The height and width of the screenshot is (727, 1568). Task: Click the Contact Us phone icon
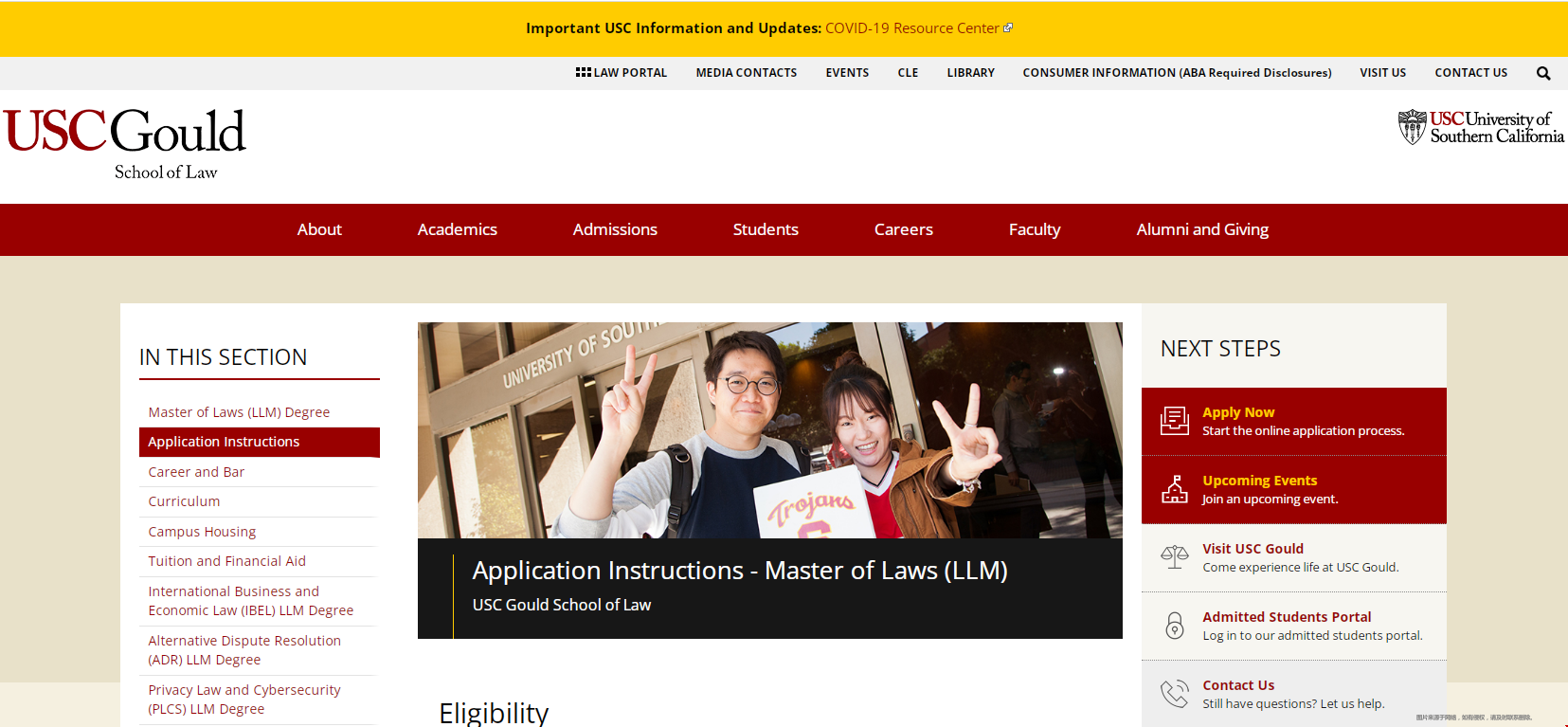[1175, 694]
